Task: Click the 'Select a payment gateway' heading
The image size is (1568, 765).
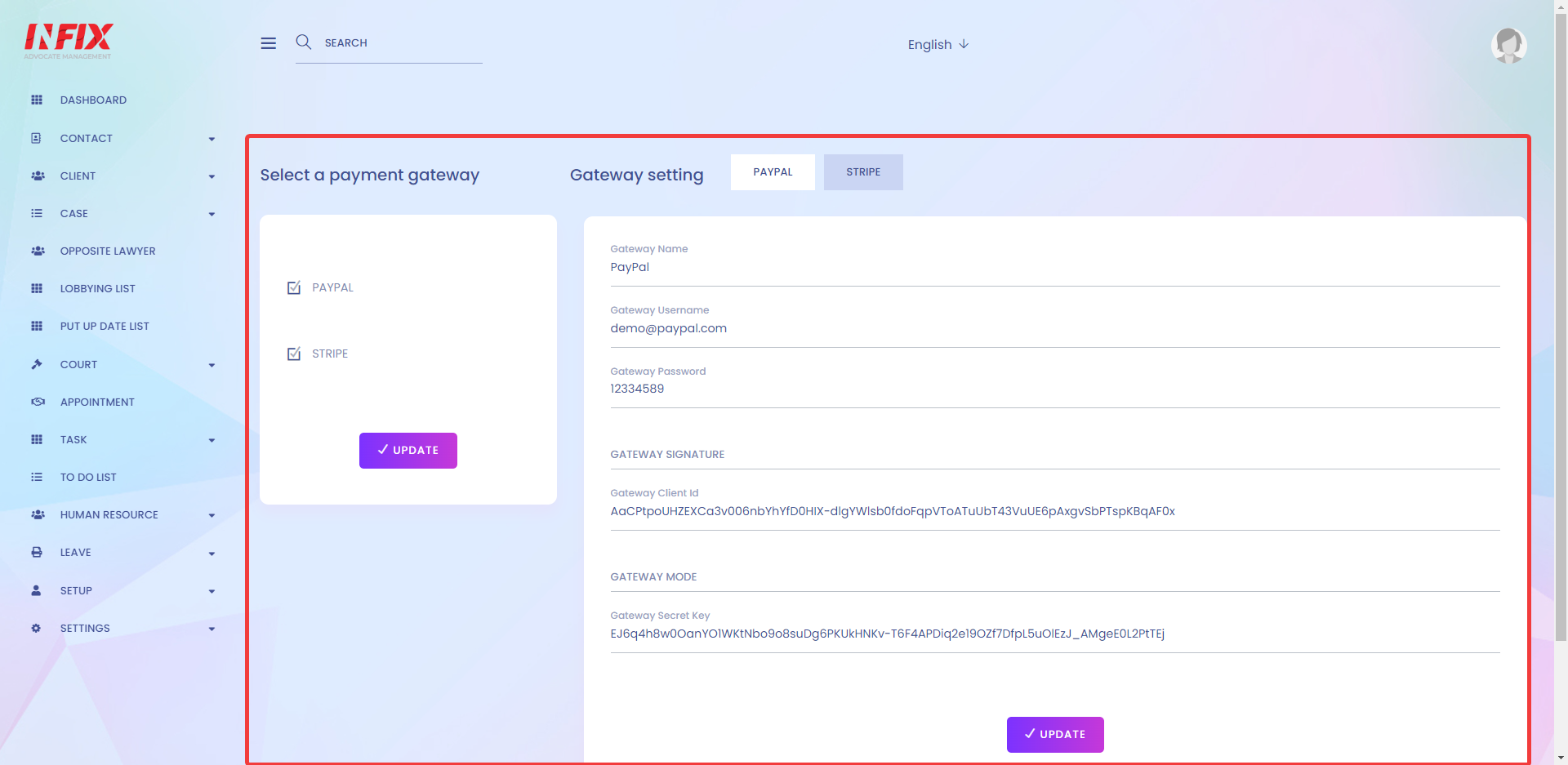Action: tap(370, 176)
